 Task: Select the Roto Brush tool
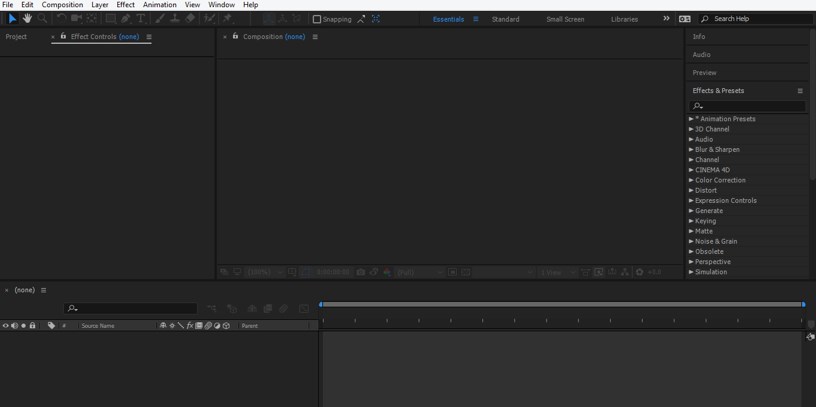[x=209, y=19]
